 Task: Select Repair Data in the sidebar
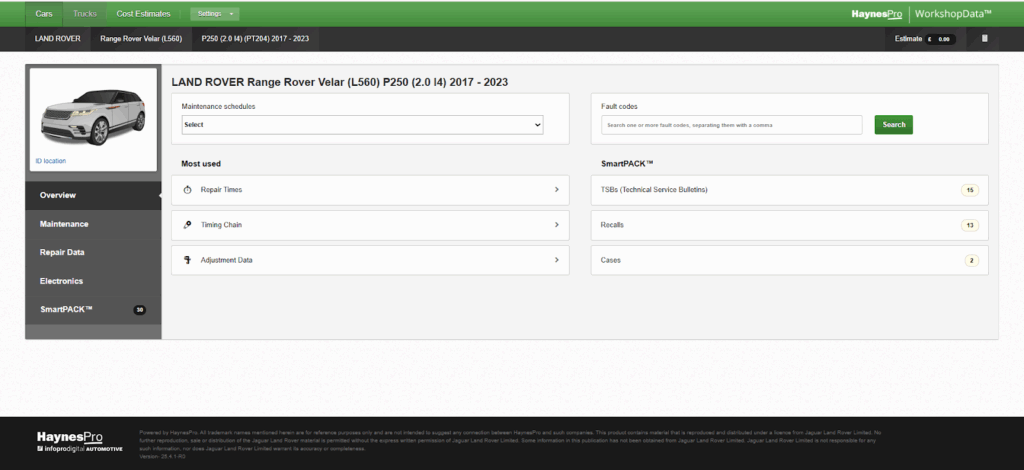pyautogui.click(x=61, y=253)
